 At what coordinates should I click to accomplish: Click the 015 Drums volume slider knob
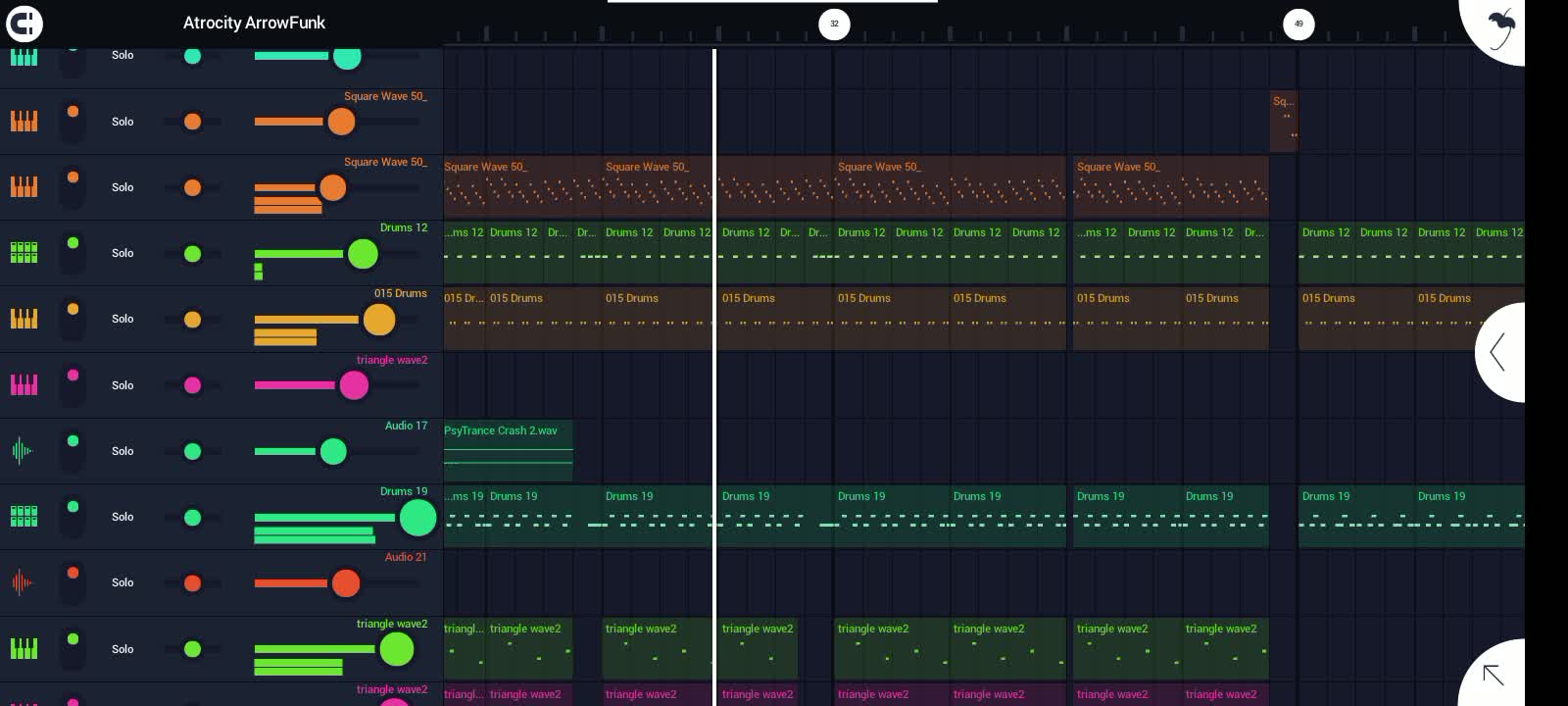(379, 320)
